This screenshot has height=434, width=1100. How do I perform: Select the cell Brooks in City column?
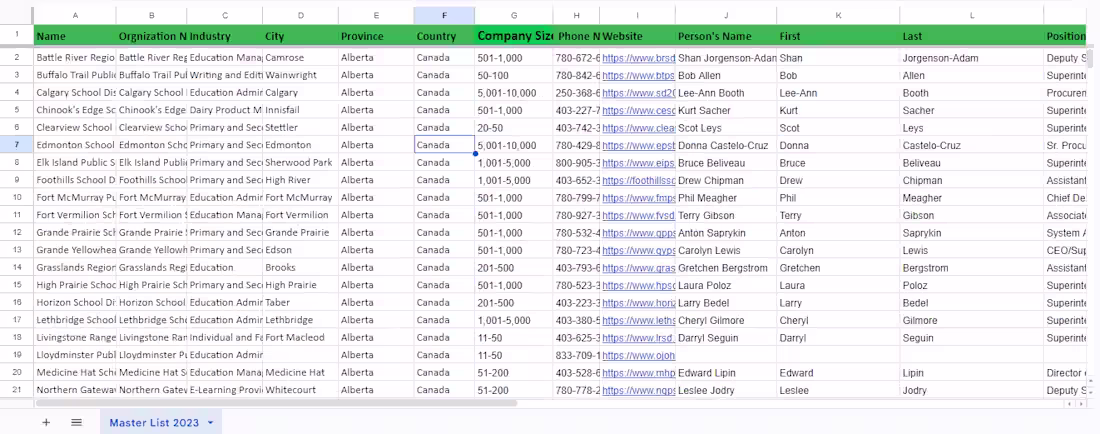coord(300,268)
